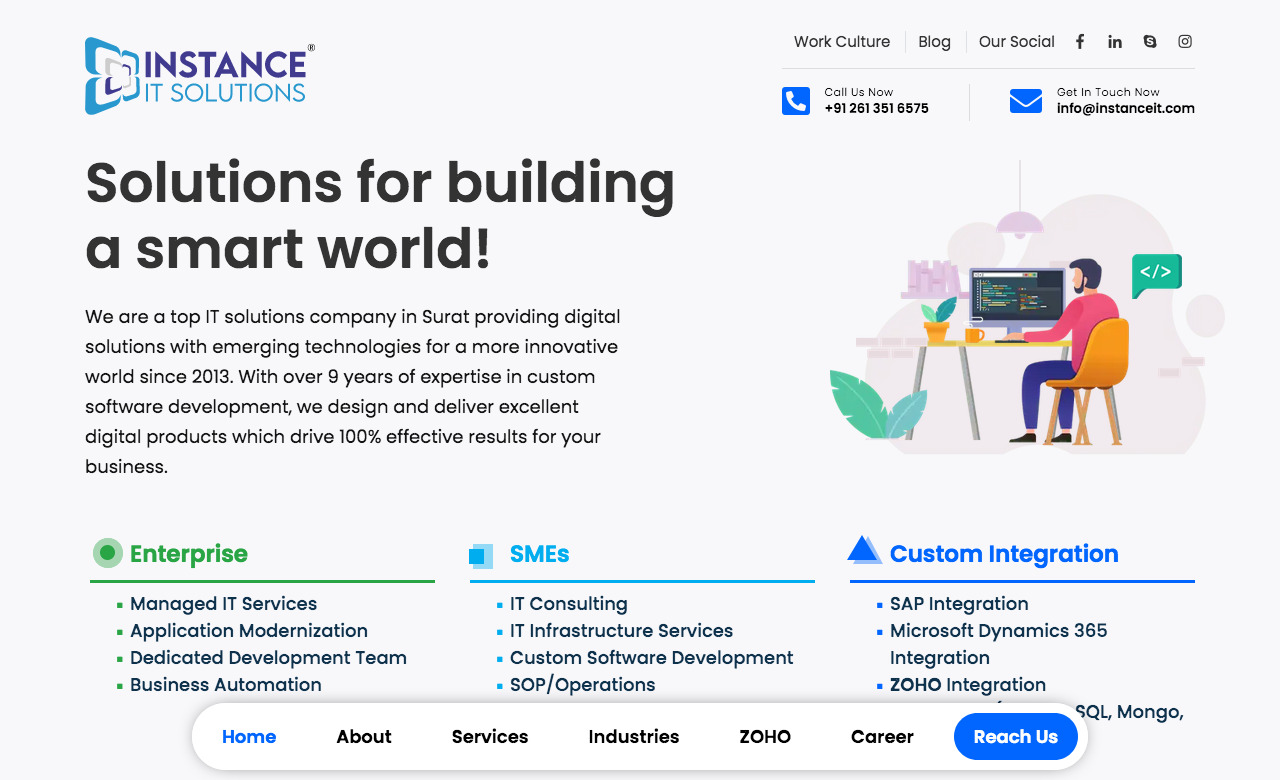Open the Managed IT Services link
This screenshot has width=1280, height=780.
(223, 604)
